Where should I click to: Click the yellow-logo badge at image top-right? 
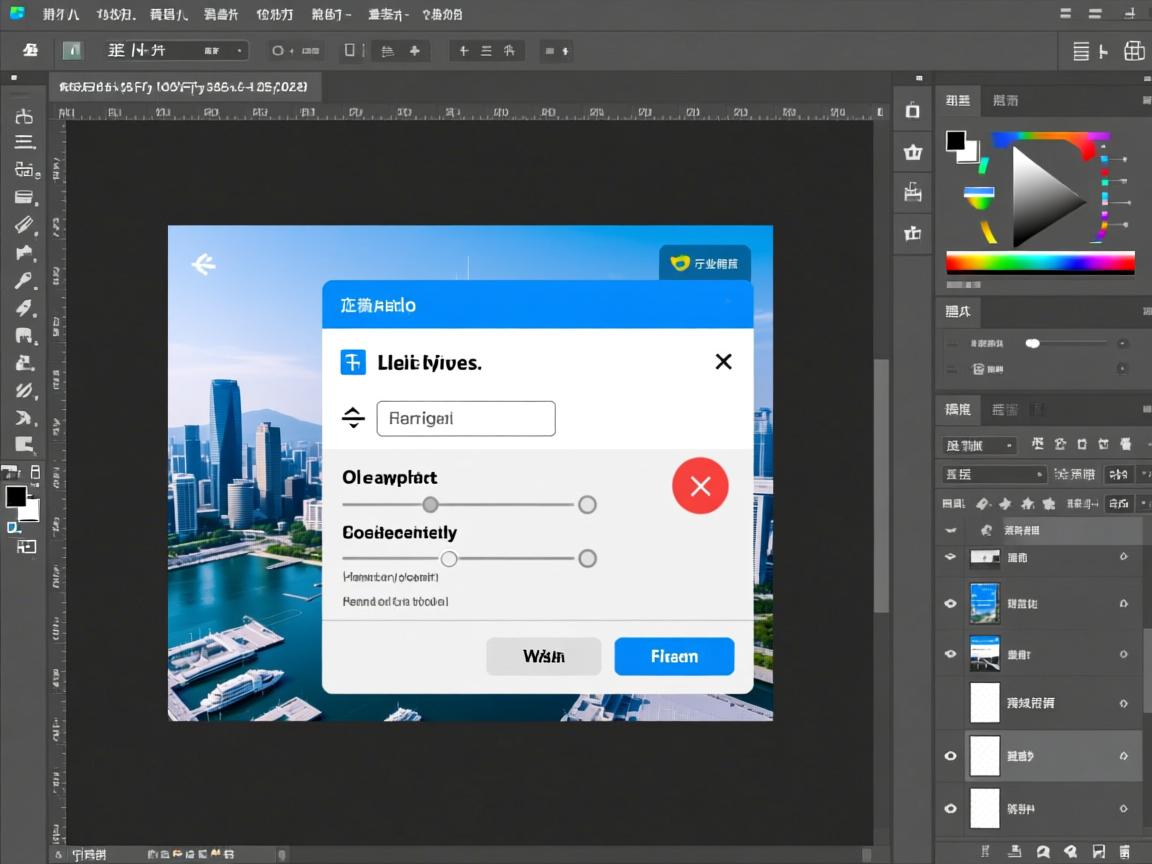[x=705, y=264]
